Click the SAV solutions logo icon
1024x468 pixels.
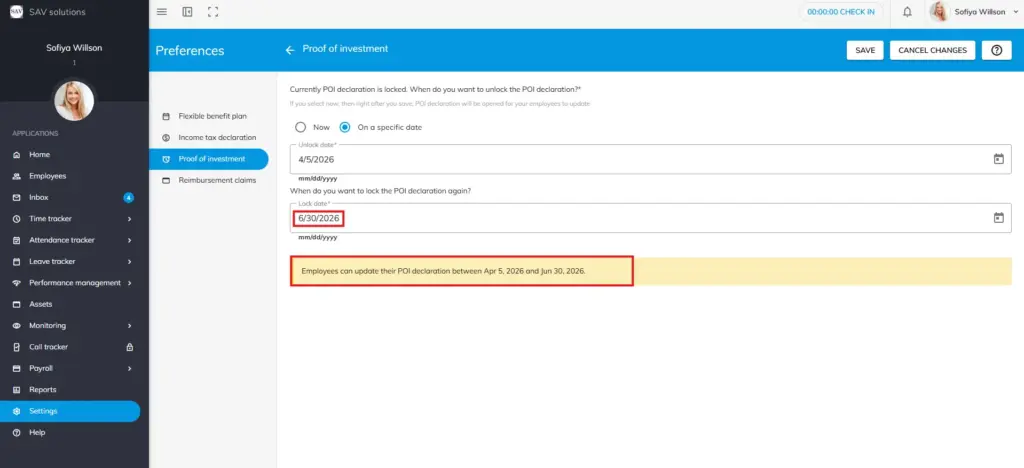click(16, 12)
